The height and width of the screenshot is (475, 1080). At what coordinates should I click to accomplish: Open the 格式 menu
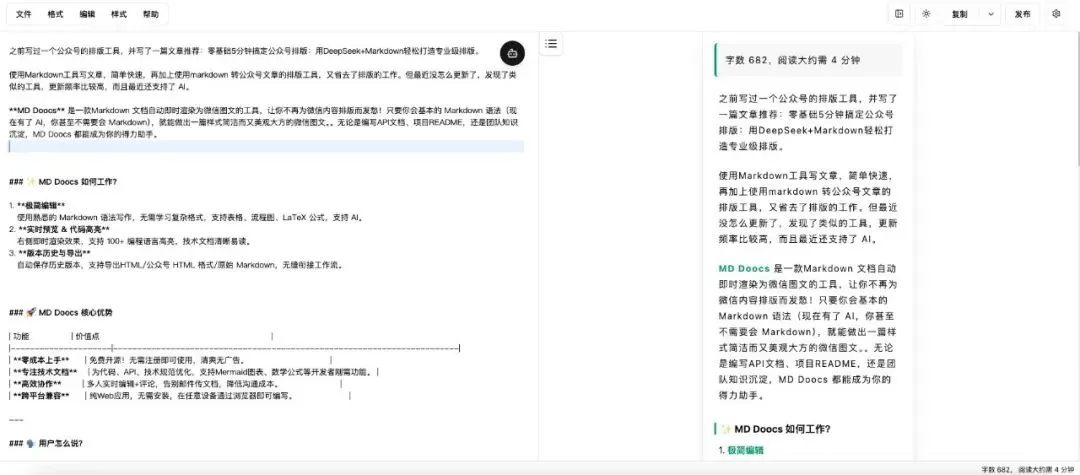point(56,15)
